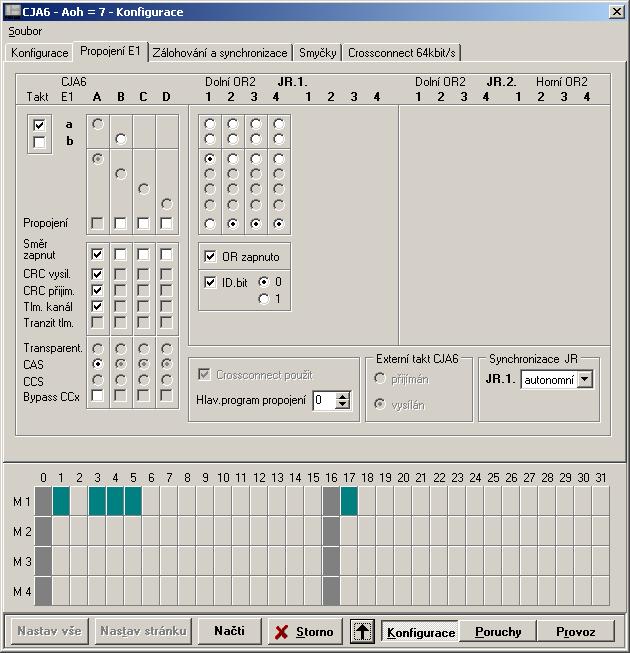Viewport: 630px width, 653px height.
Task: Select ID.bit value 1 radio
Action: click(x=264, y=299)
